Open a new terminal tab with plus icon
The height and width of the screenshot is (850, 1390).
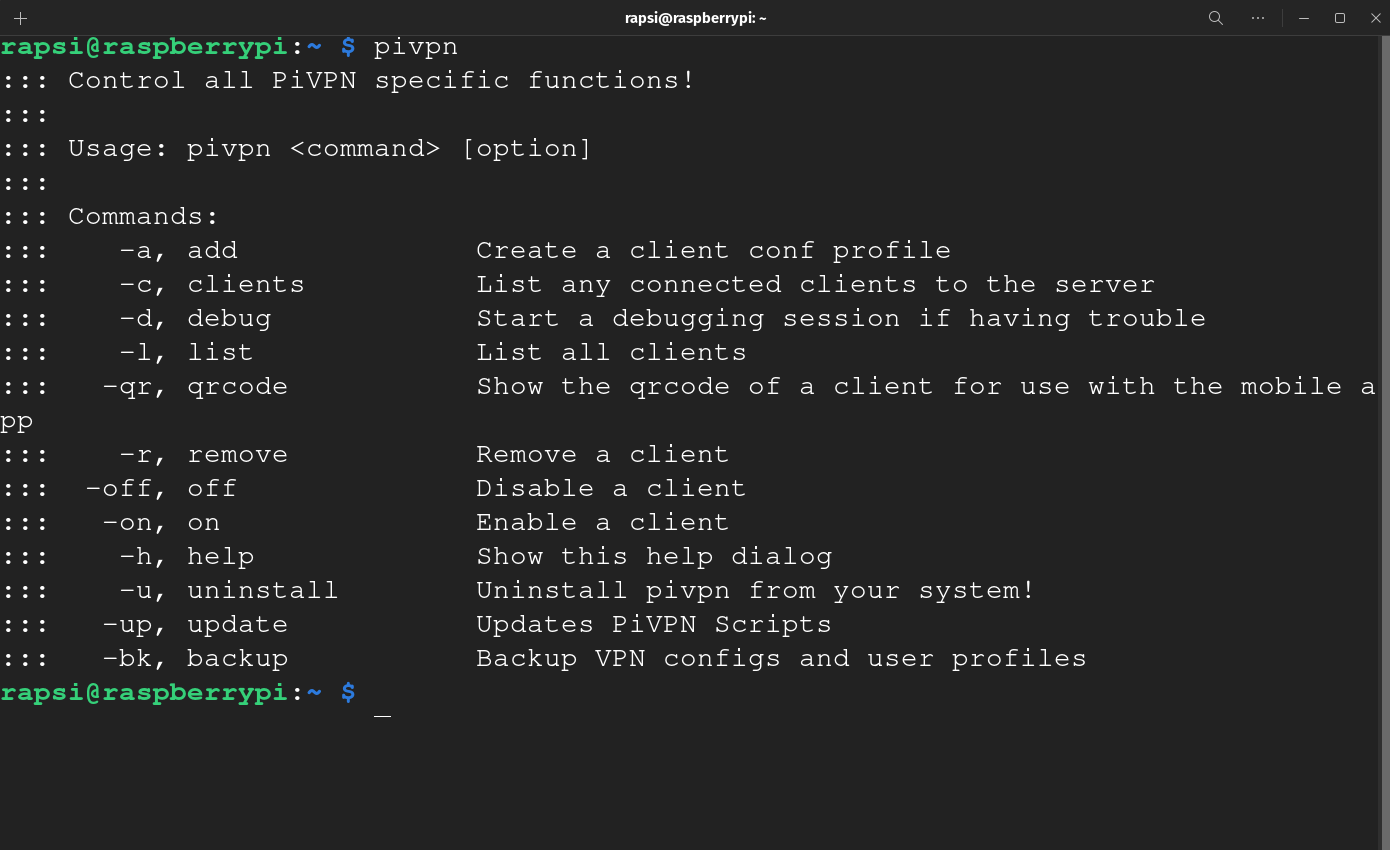(20, 18)
